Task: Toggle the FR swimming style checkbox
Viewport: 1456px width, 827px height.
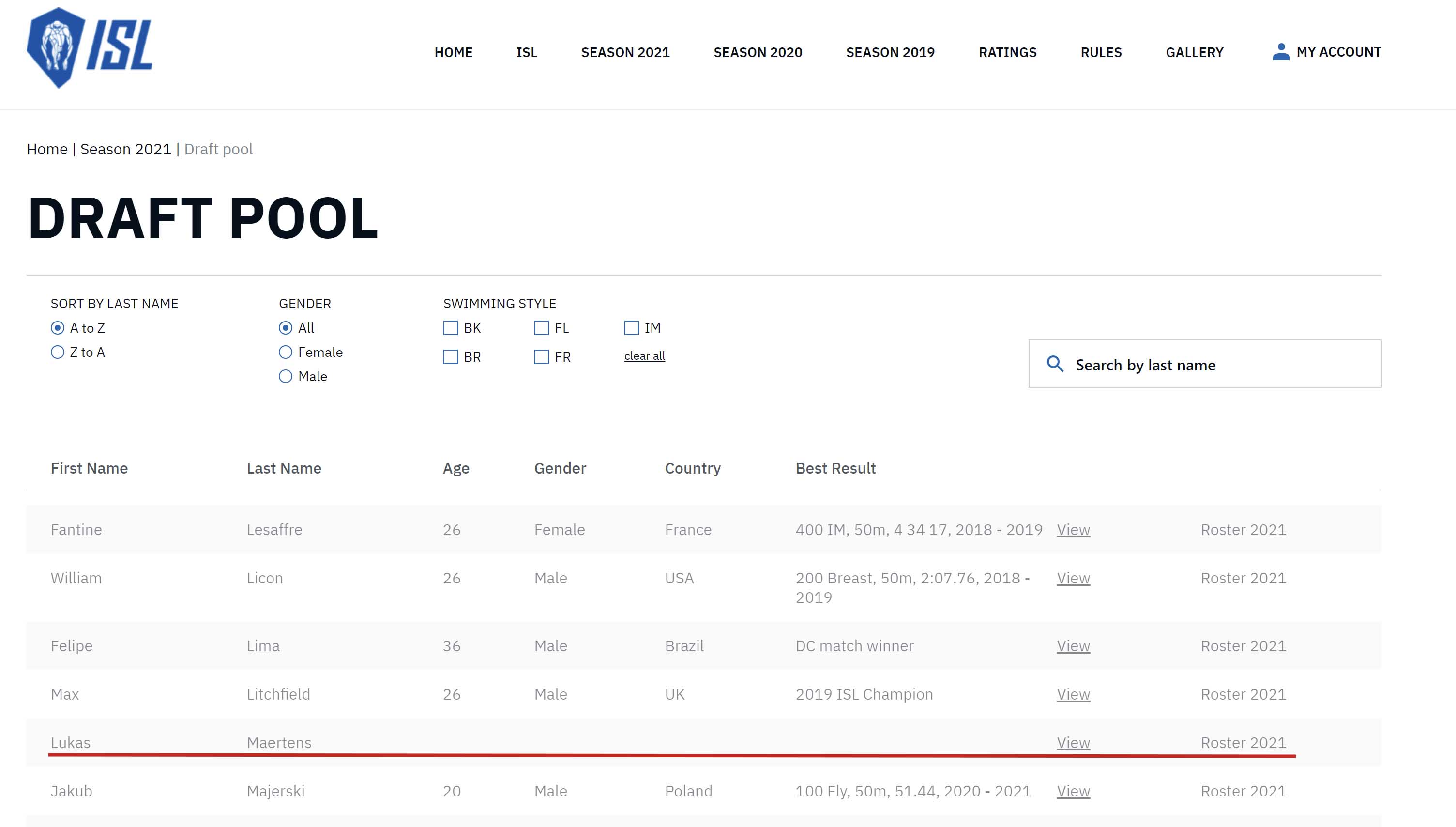Action: click(542, 357)
